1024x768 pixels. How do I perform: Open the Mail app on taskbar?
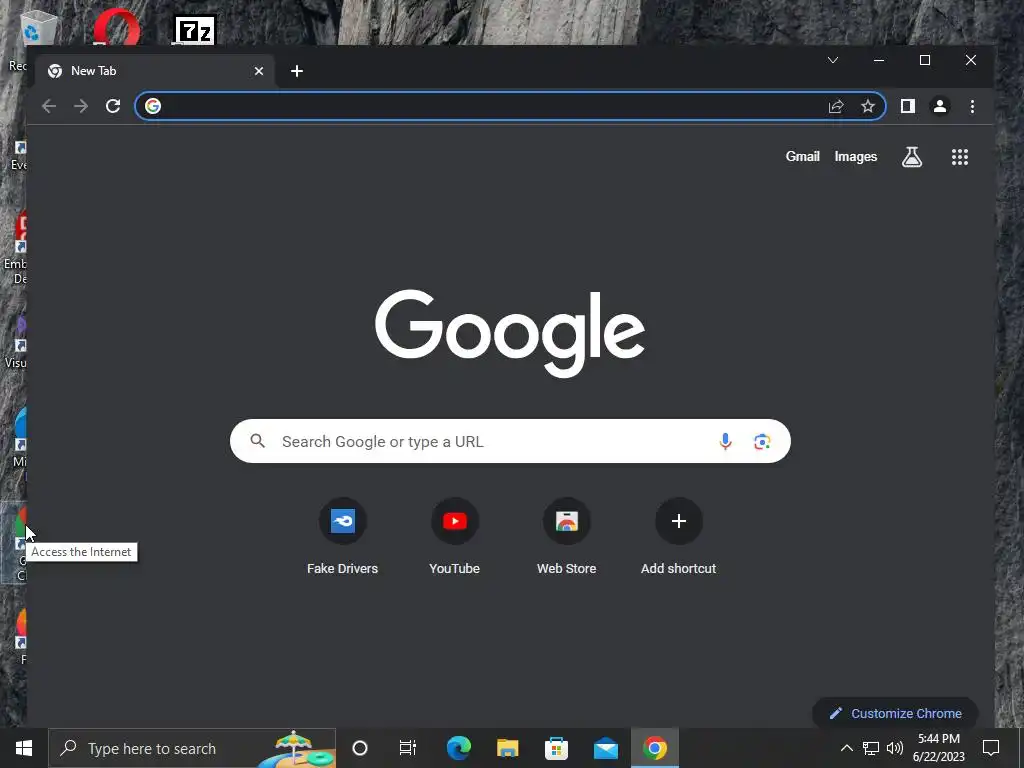tap(606, 748)
